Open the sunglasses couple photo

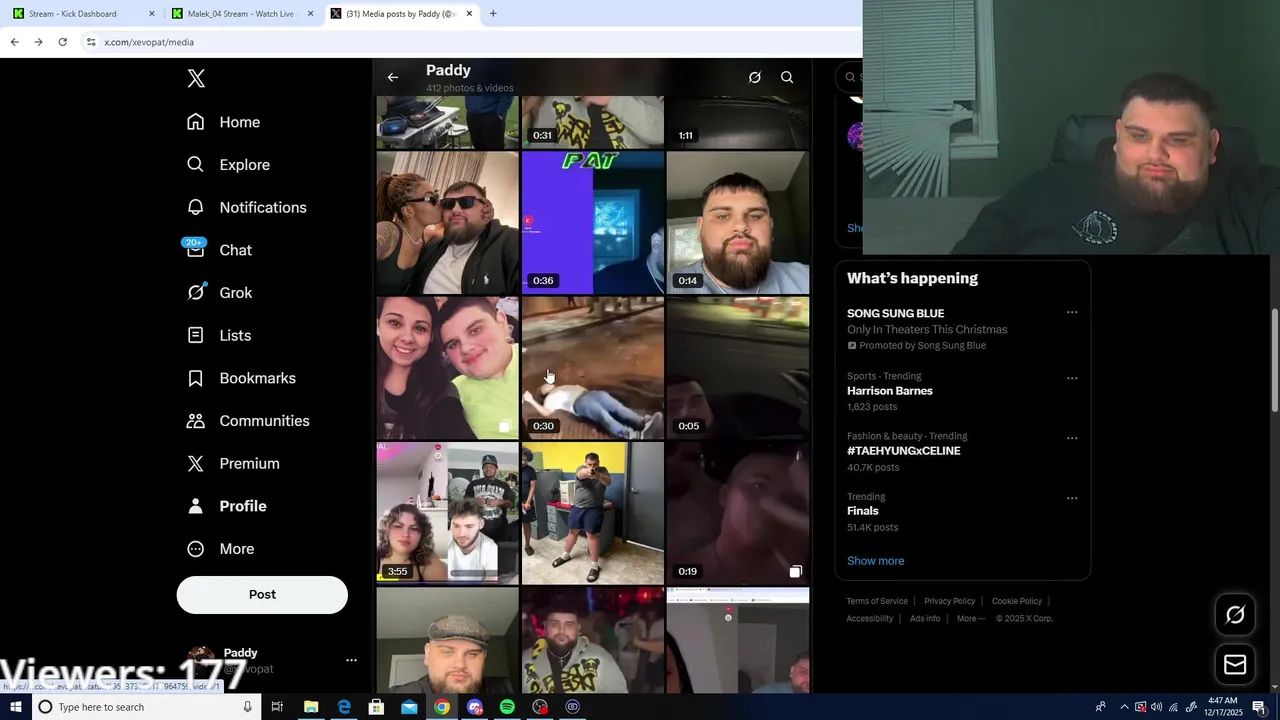447,222
